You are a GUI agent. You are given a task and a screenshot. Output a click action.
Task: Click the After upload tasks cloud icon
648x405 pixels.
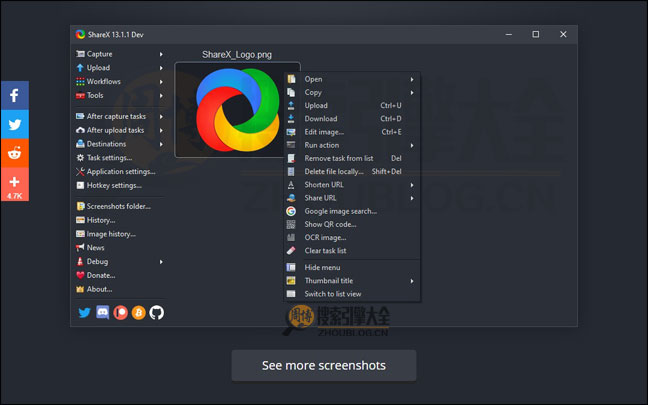pos(80,130)
